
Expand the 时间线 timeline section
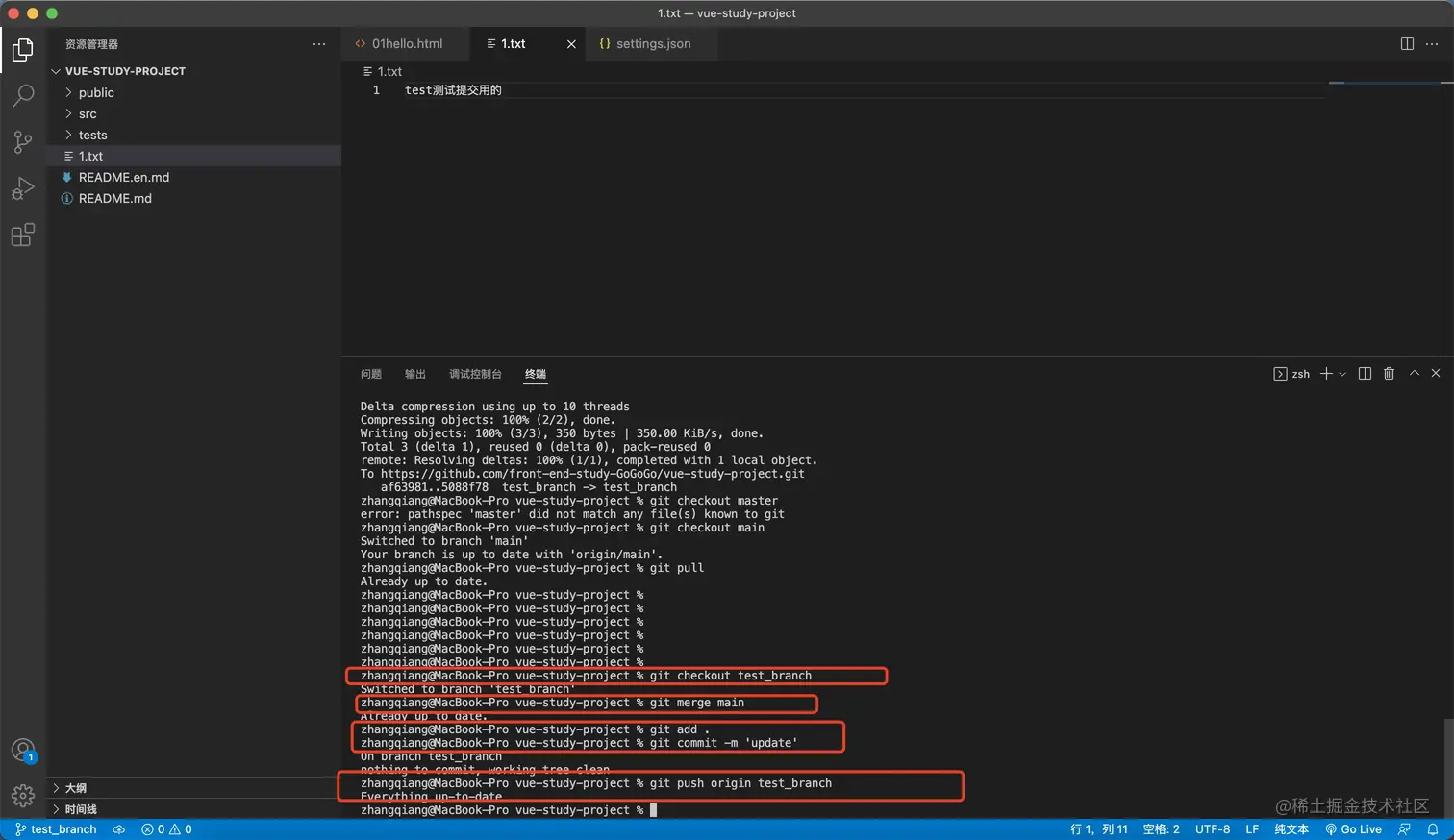pyautogui.click(x=194, y=809)
